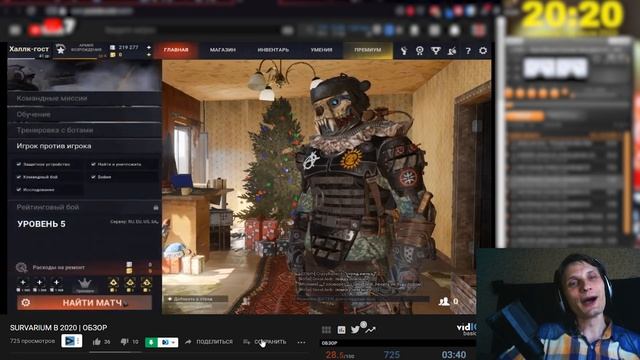The width and height of the screenshot is (640, 360).
Task: Click the faction star emblem icon
Action: 60,50
